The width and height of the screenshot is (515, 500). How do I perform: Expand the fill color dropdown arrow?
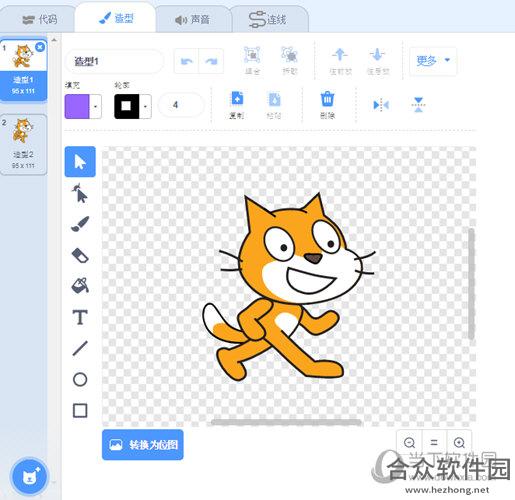[x=96, y=106]
